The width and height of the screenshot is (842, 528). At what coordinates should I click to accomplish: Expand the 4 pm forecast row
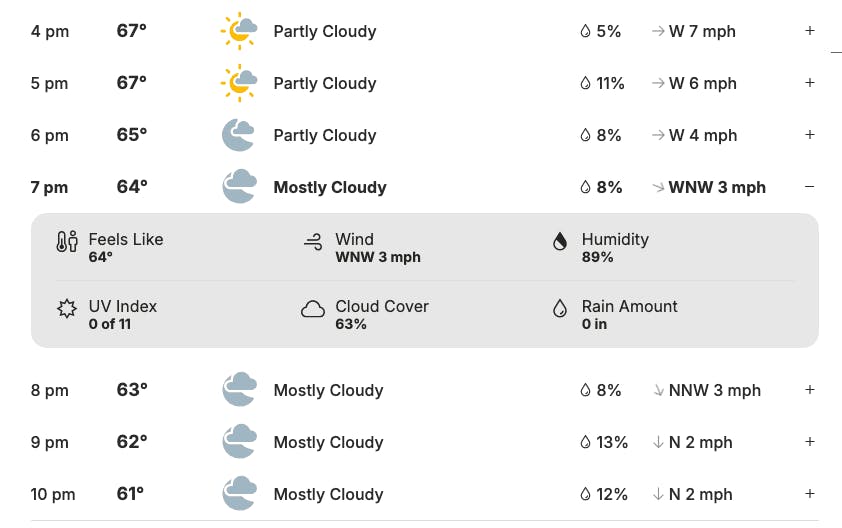[810, 31]
